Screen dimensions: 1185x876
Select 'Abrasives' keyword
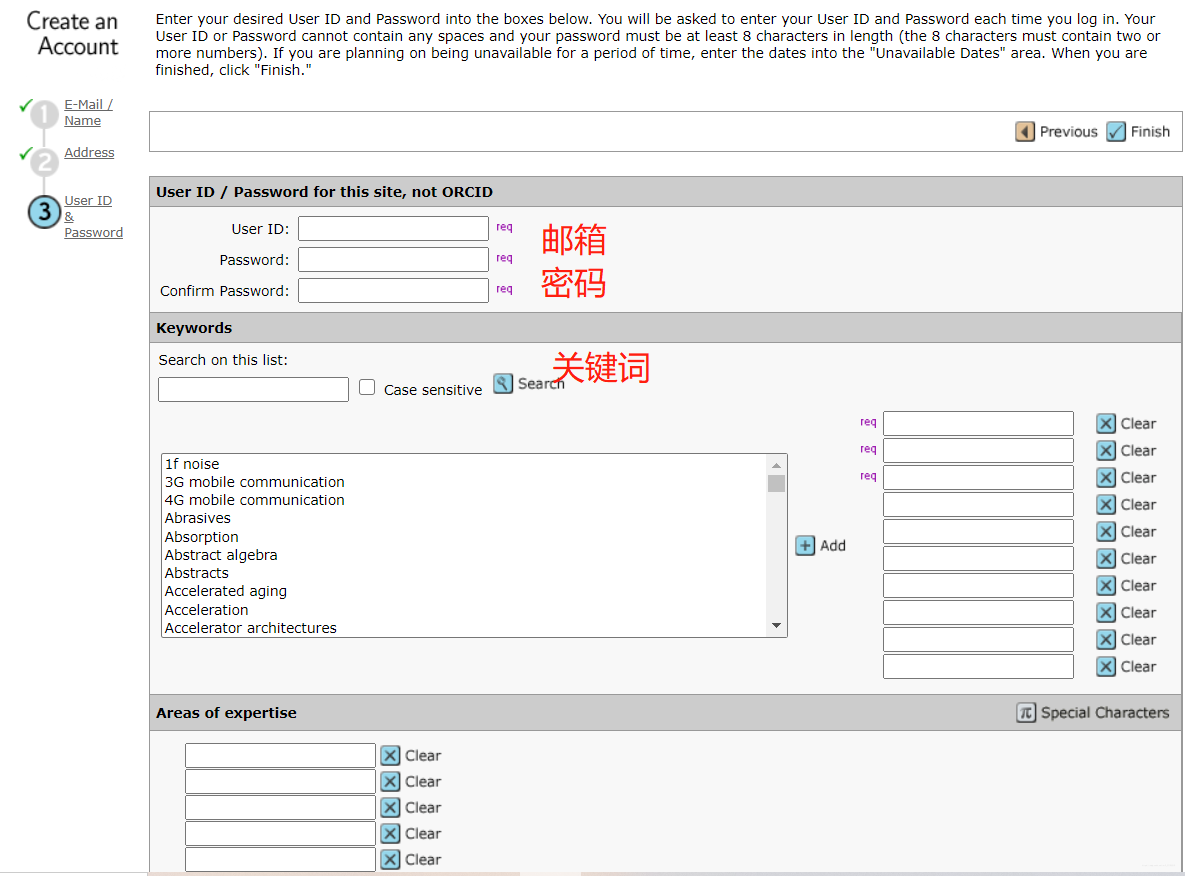[197, 518]
